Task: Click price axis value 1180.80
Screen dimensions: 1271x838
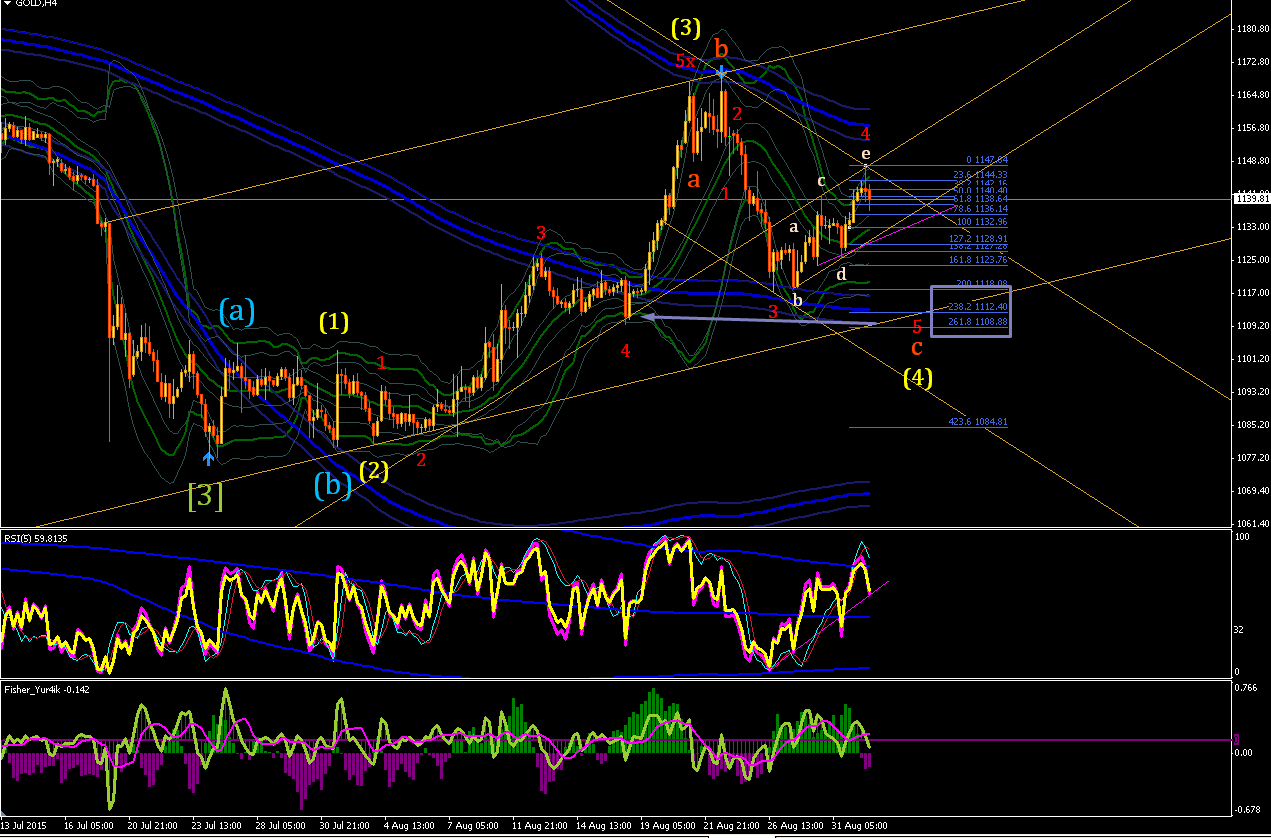Action: [1252, 29]
